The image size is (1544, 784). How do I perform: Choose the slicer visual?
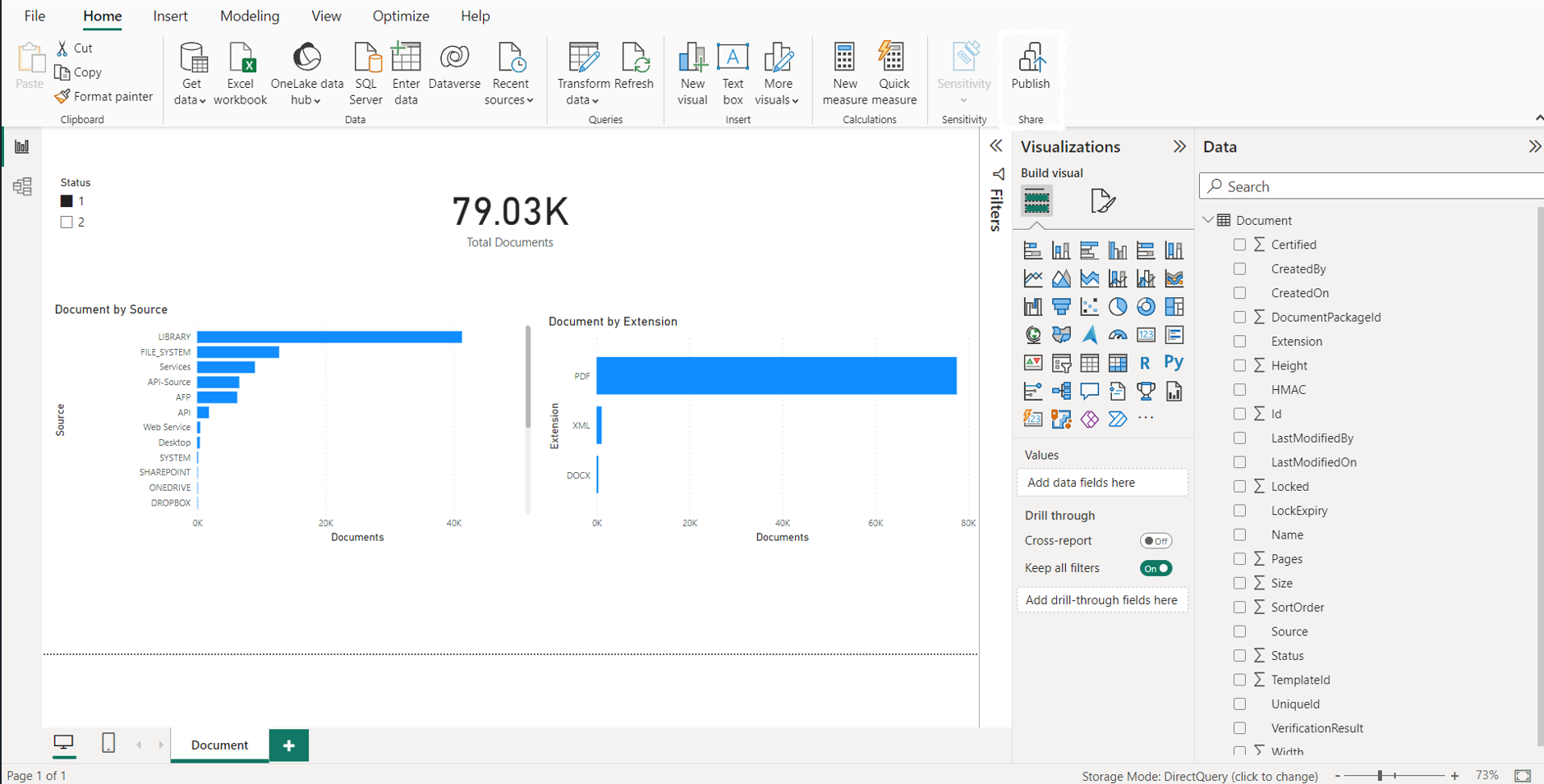[x=1061, y=363]
